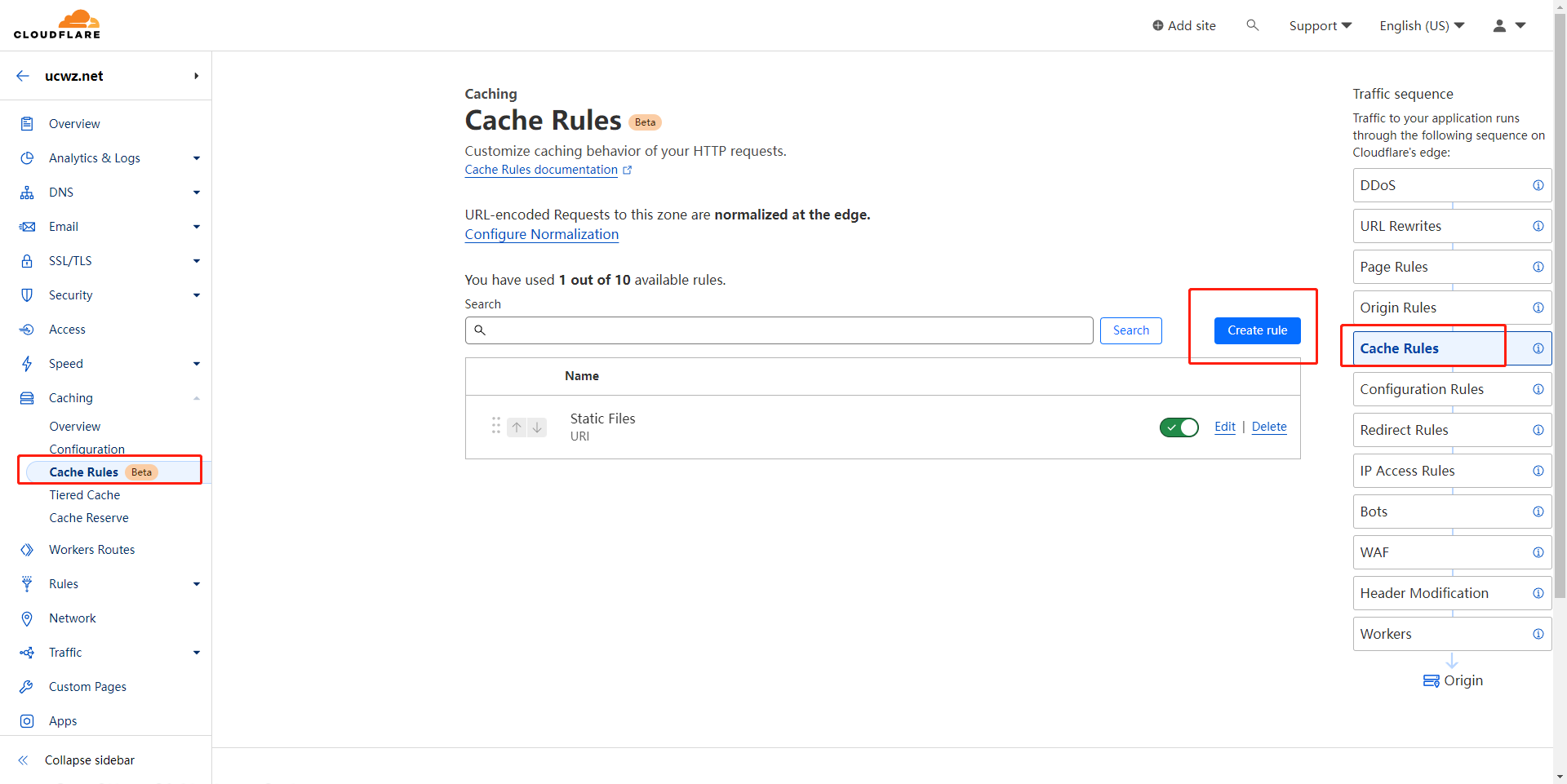Click the info icon beside URL Rewrites
Screen dimensions: 1567x784
tap(1538, 226)
